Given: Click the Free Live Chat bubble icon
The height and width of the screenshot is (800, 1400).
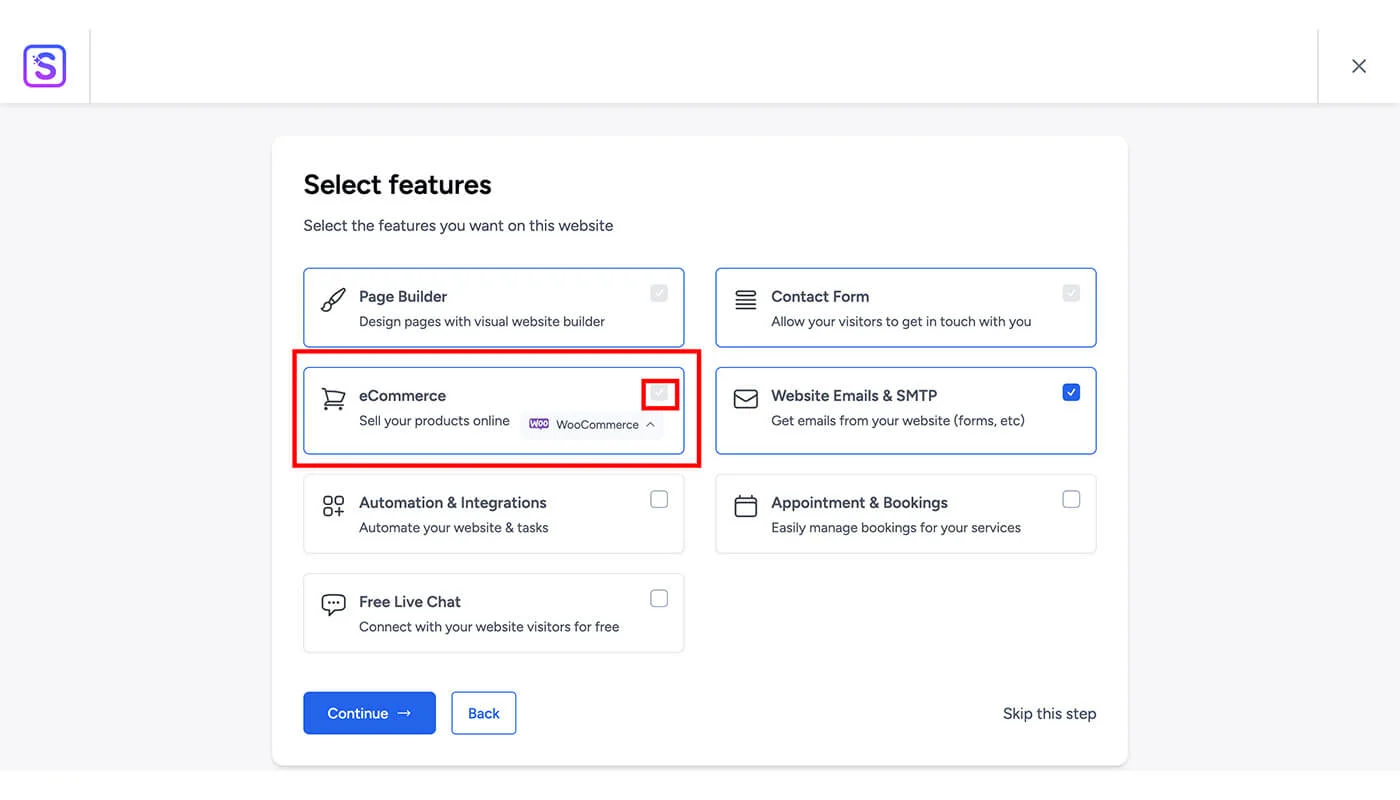Looking at the screenshot, I should click(x=332, y=604).
